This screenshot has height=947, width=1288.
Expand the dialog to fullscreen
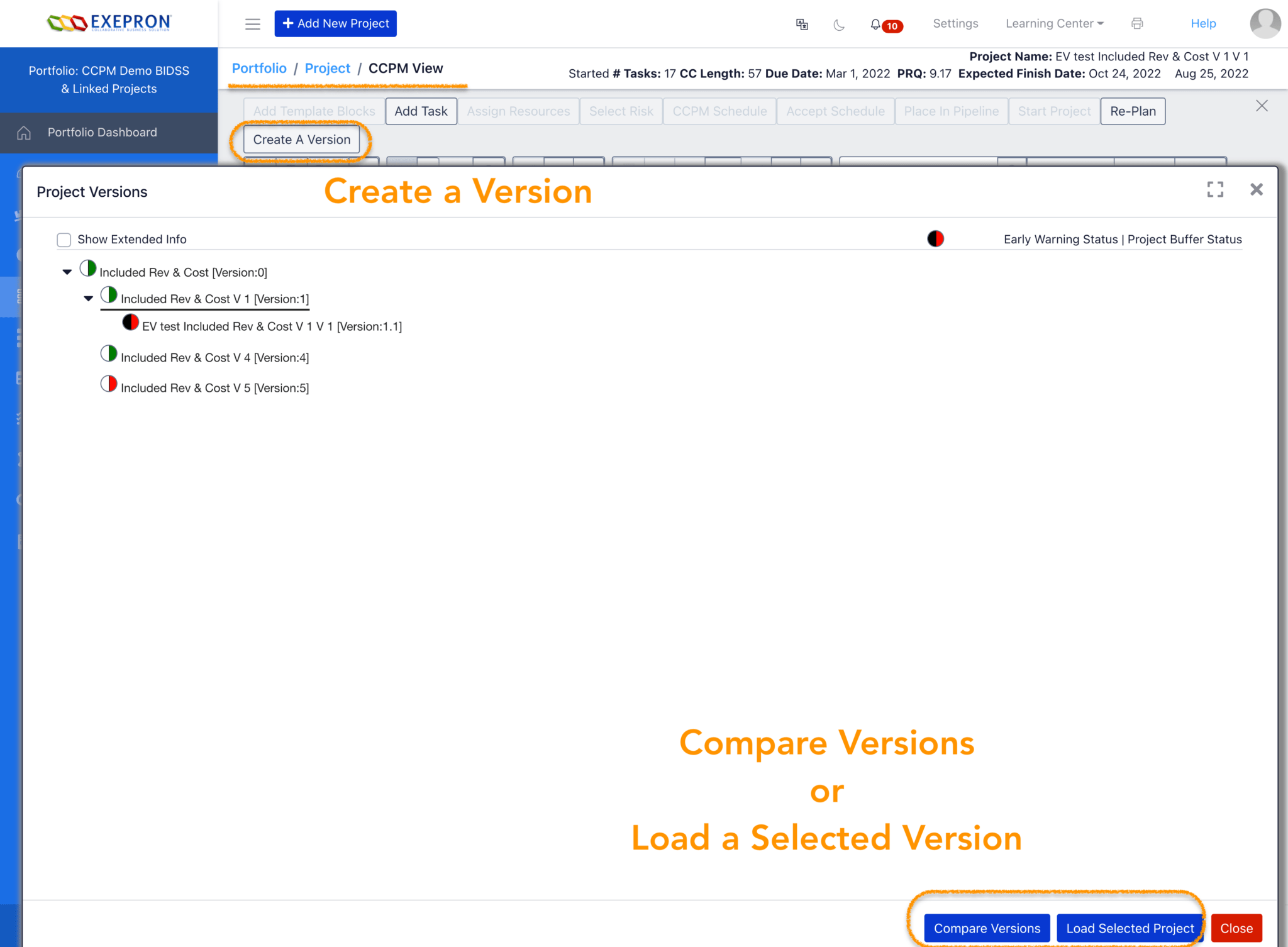point(1215,189)
